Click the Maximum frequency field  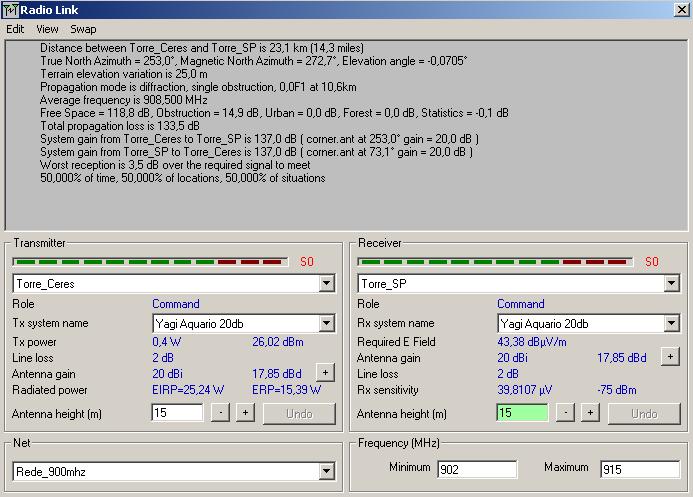click(x=639, y=469)
